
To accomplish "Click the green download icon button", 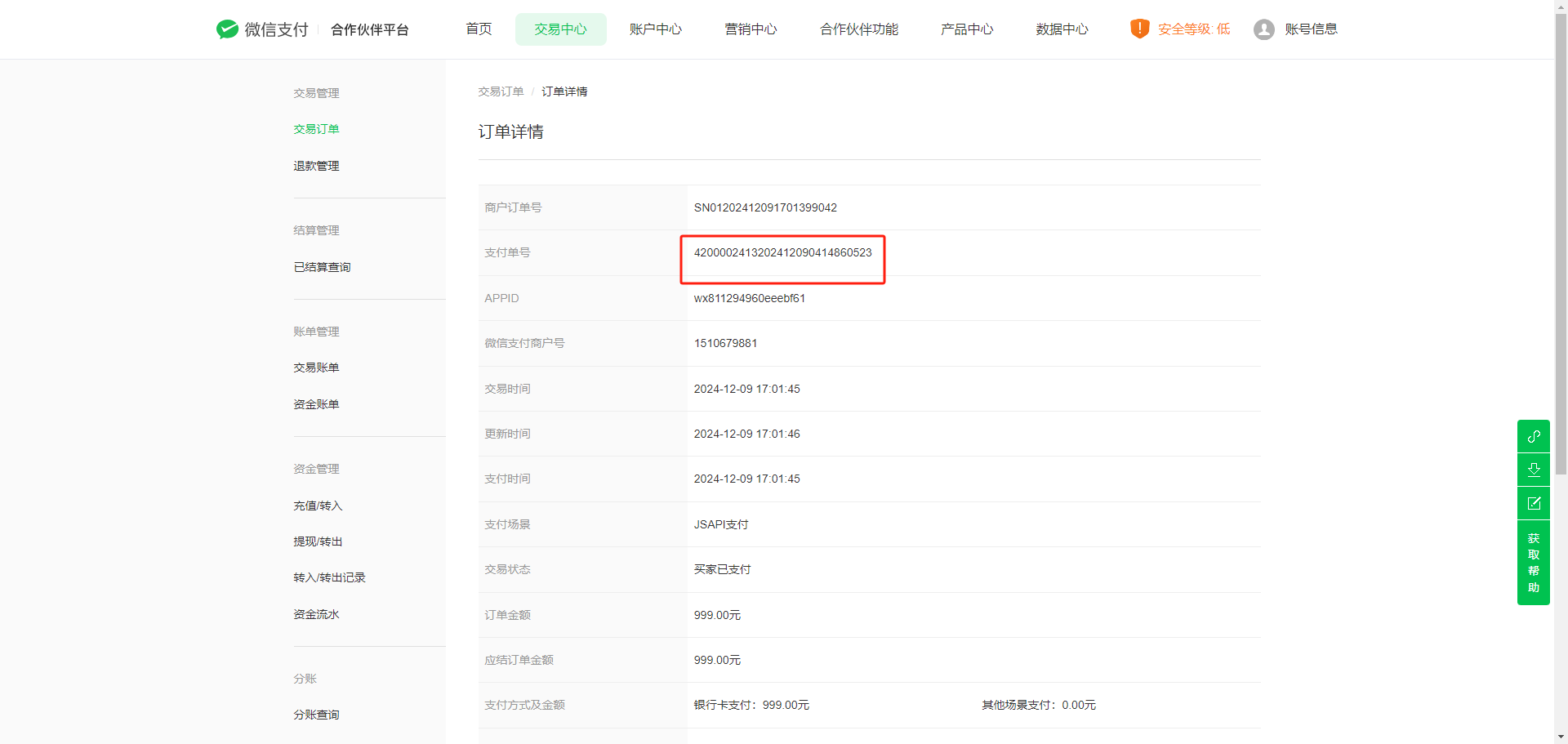I will click(1534, 470).
